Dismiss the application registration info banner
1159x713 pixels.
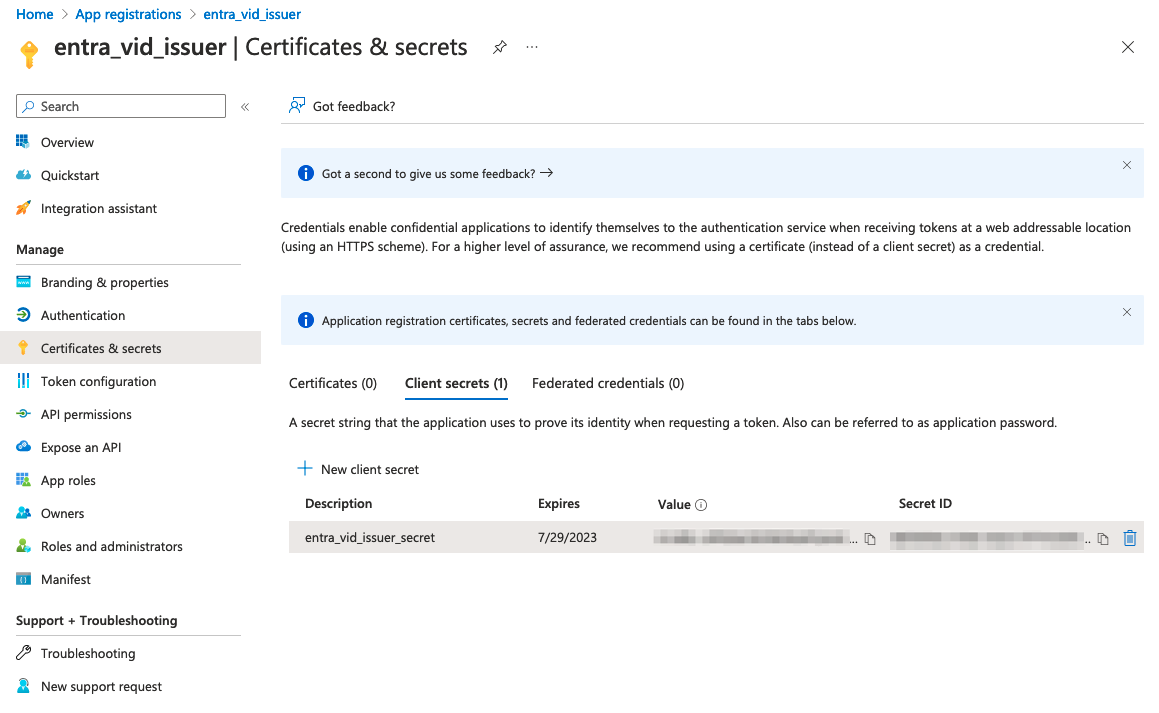(x=1127, y=312)
